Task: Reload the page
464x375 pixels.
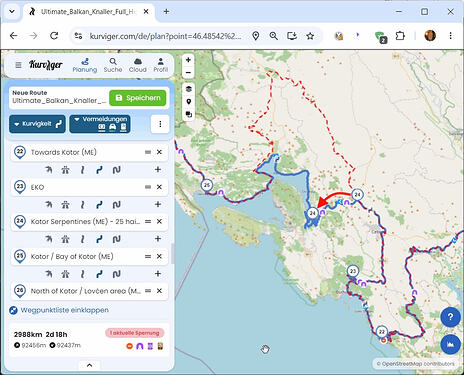Action: point(54,35)
